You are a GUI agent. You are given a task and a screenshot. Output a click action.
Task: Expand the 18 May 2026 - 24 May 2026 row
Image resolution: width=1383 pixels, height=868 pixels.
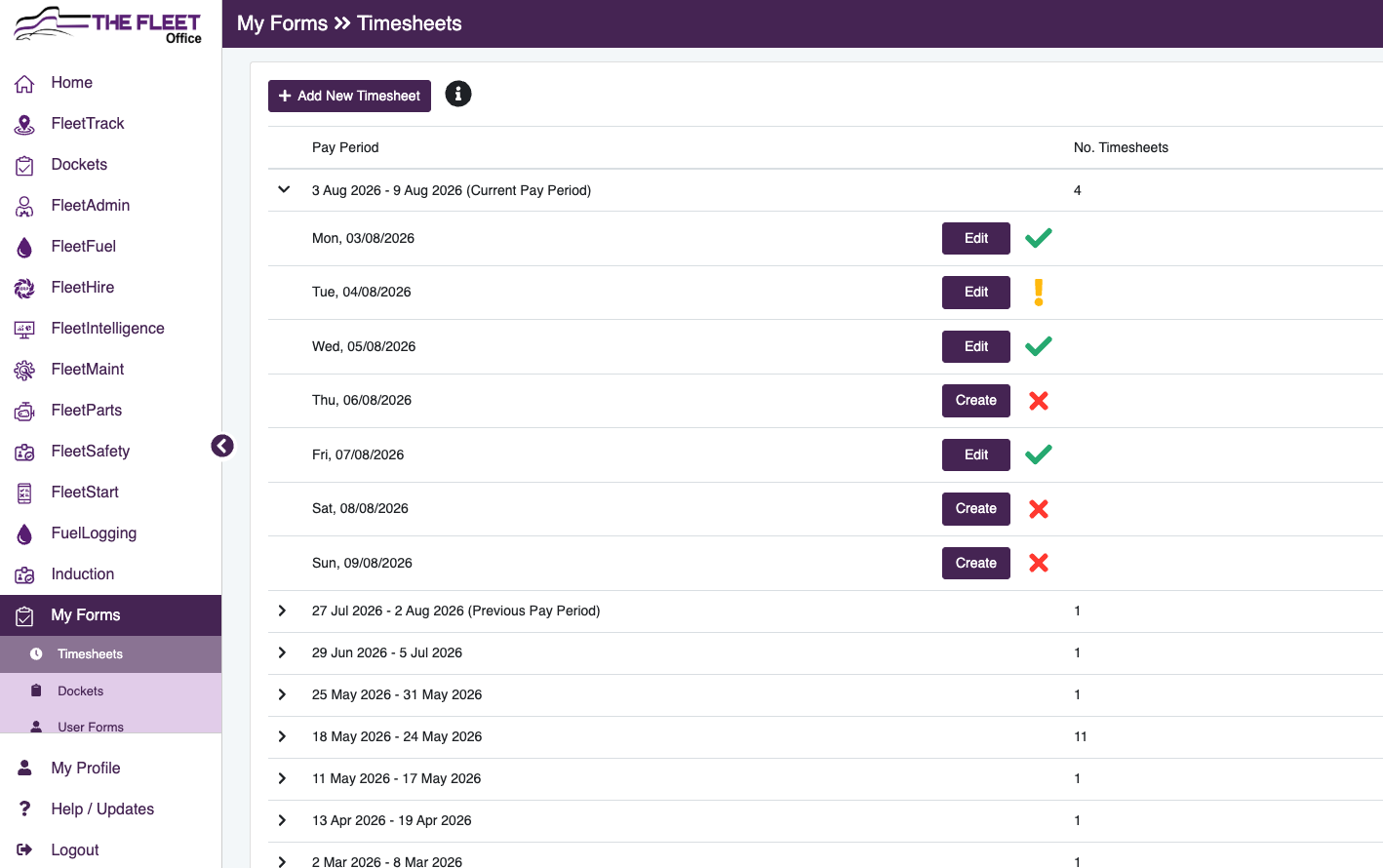283,736
